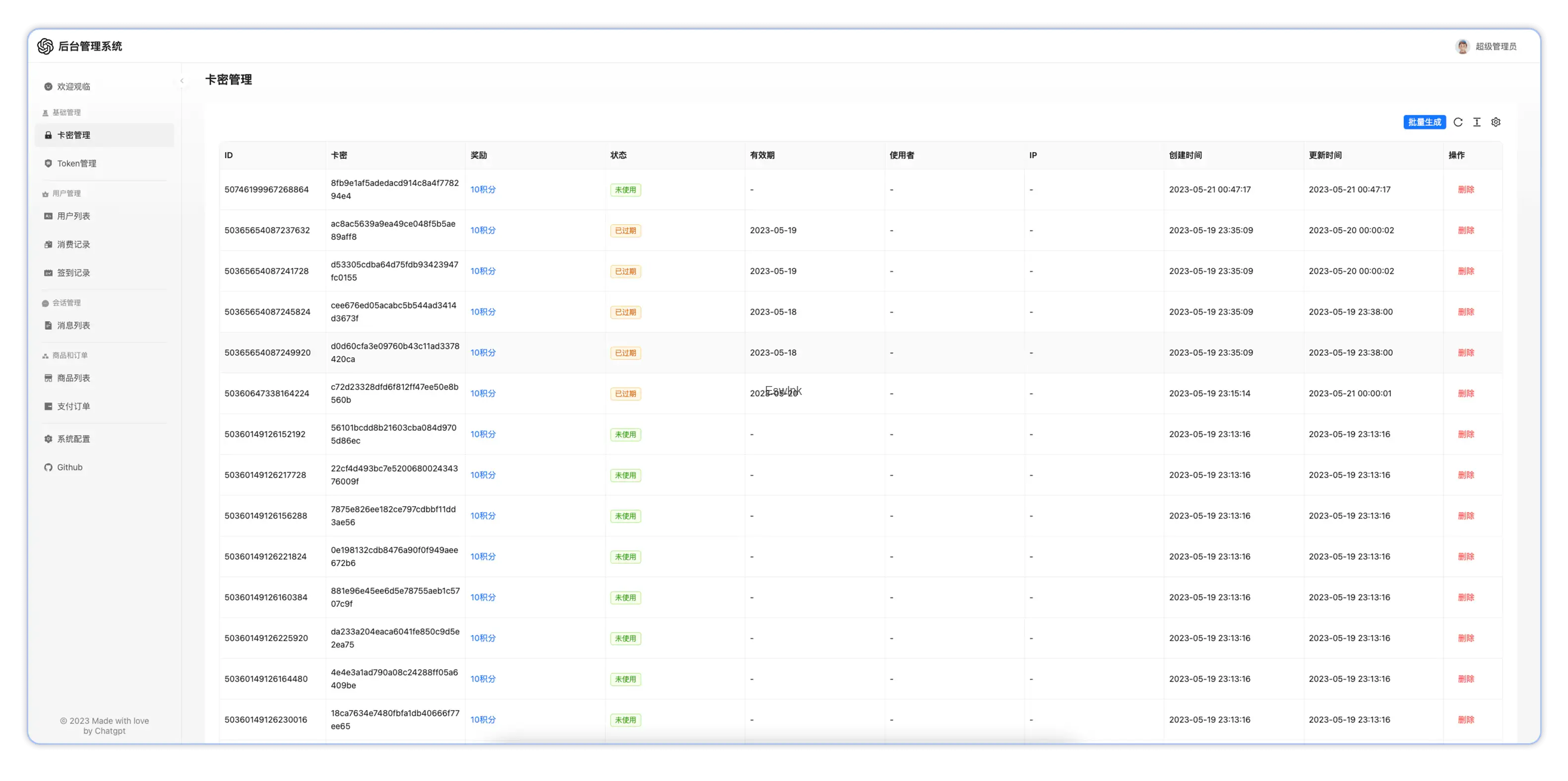Open the 欢迎观临 menu item
The width and height of the screenshot is (1568, 781).
(73, 86)
